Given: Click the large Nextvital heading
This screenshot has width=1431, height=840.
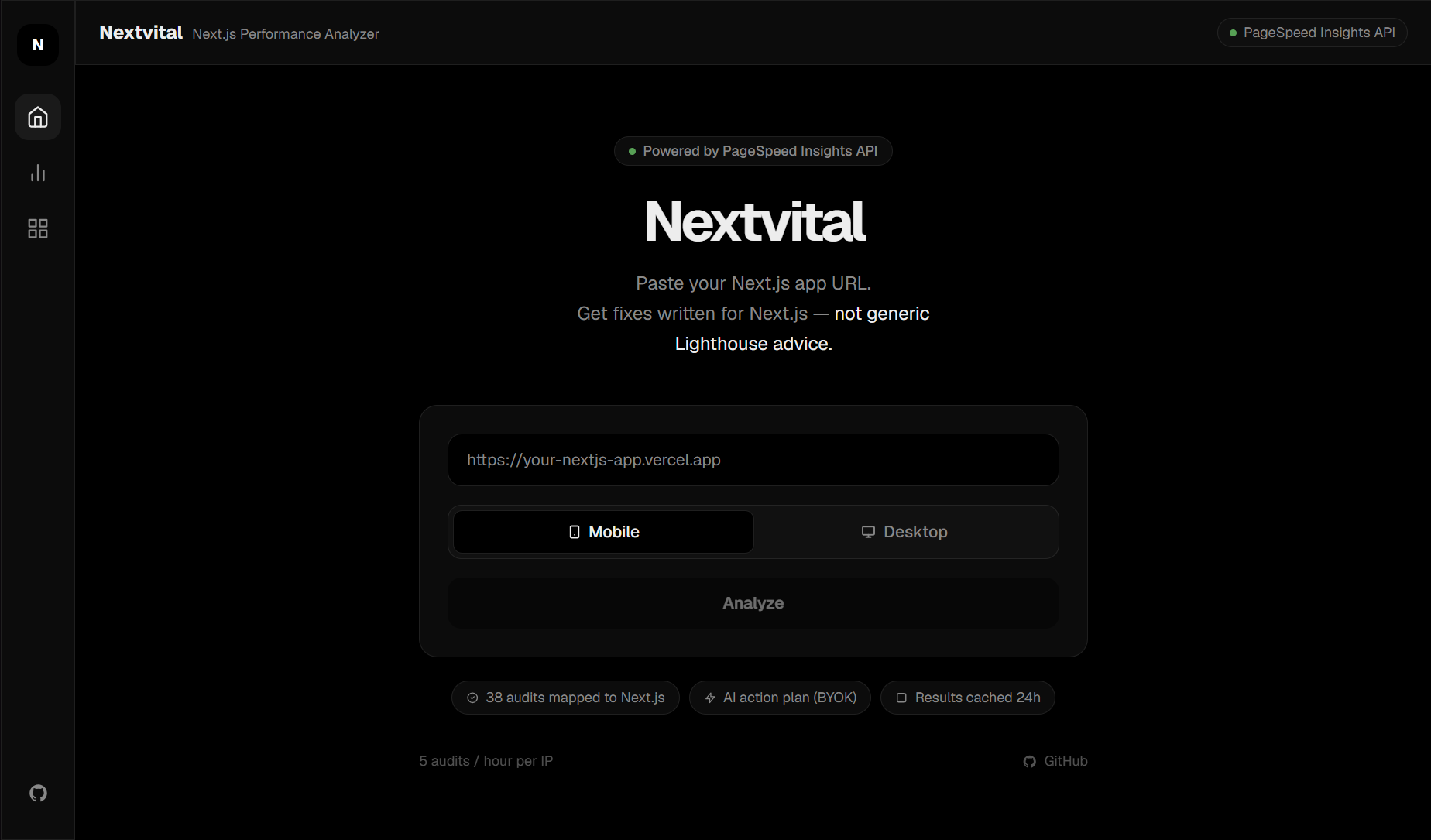Looking at the screenshot, I should (754, 221).
